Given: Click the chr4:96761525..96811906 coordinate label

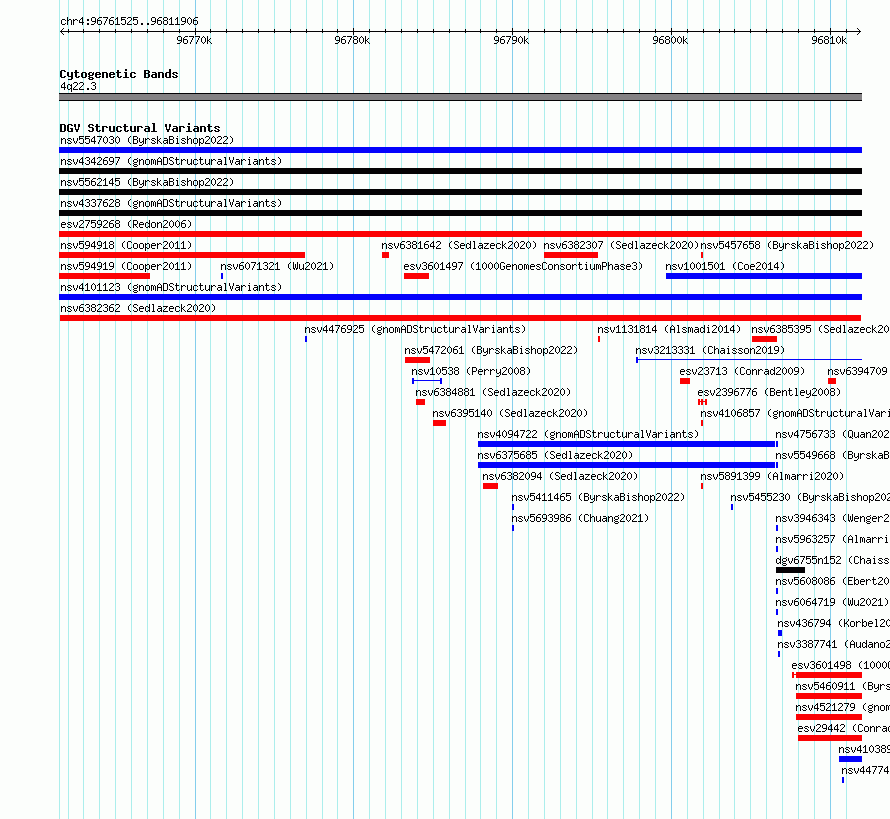Looking at the screenshot, I should [x=129, y=22].
